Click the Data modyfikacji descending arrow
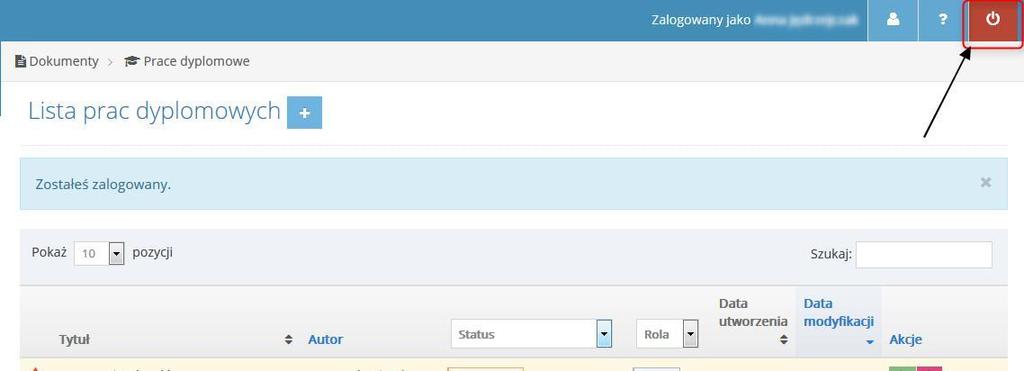 click(x=869, y=342)
